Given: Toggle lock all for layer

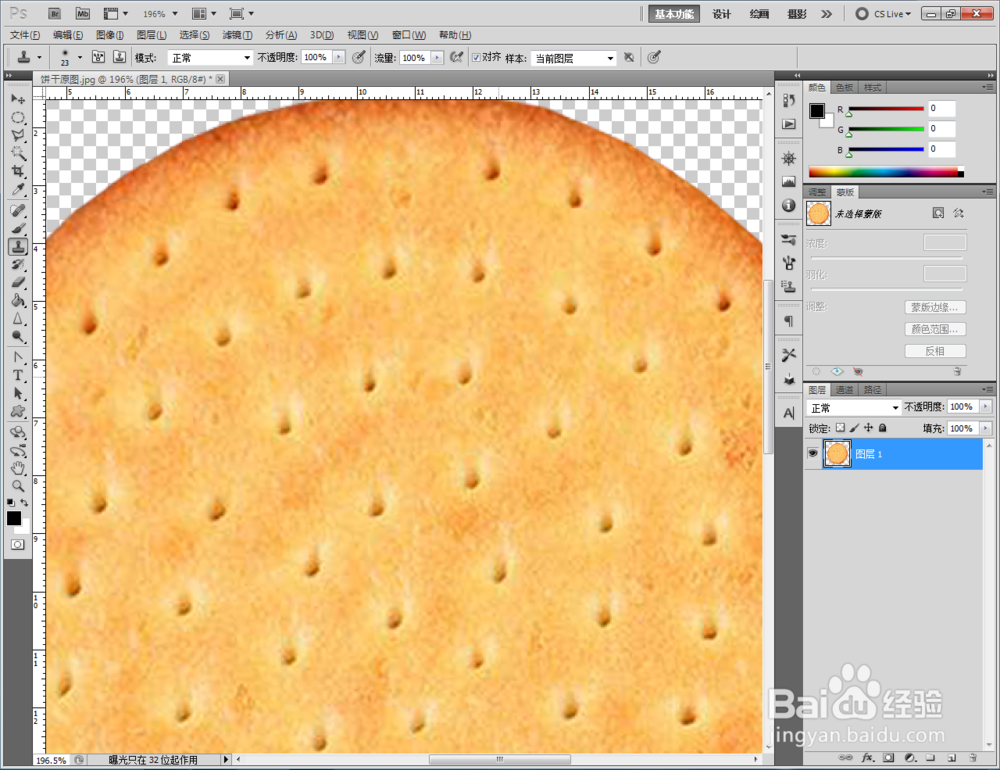Looking at the screenshot, I should coord(883,428).
